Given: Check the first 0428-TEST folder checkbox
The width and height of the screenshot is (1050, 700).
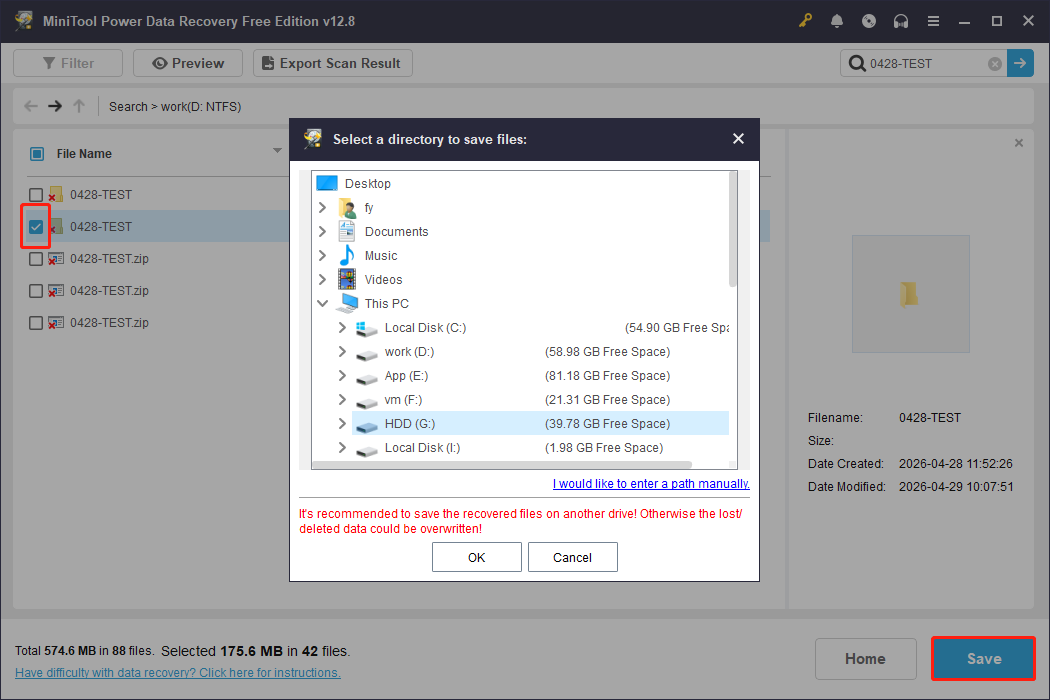Looking at the screenshot, I should [x=36, y=195].
